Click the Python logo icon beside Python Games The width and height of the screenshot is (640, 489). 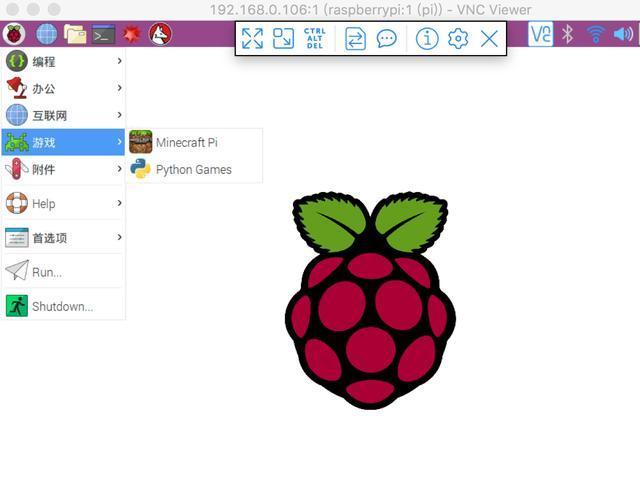pos(140,169)
